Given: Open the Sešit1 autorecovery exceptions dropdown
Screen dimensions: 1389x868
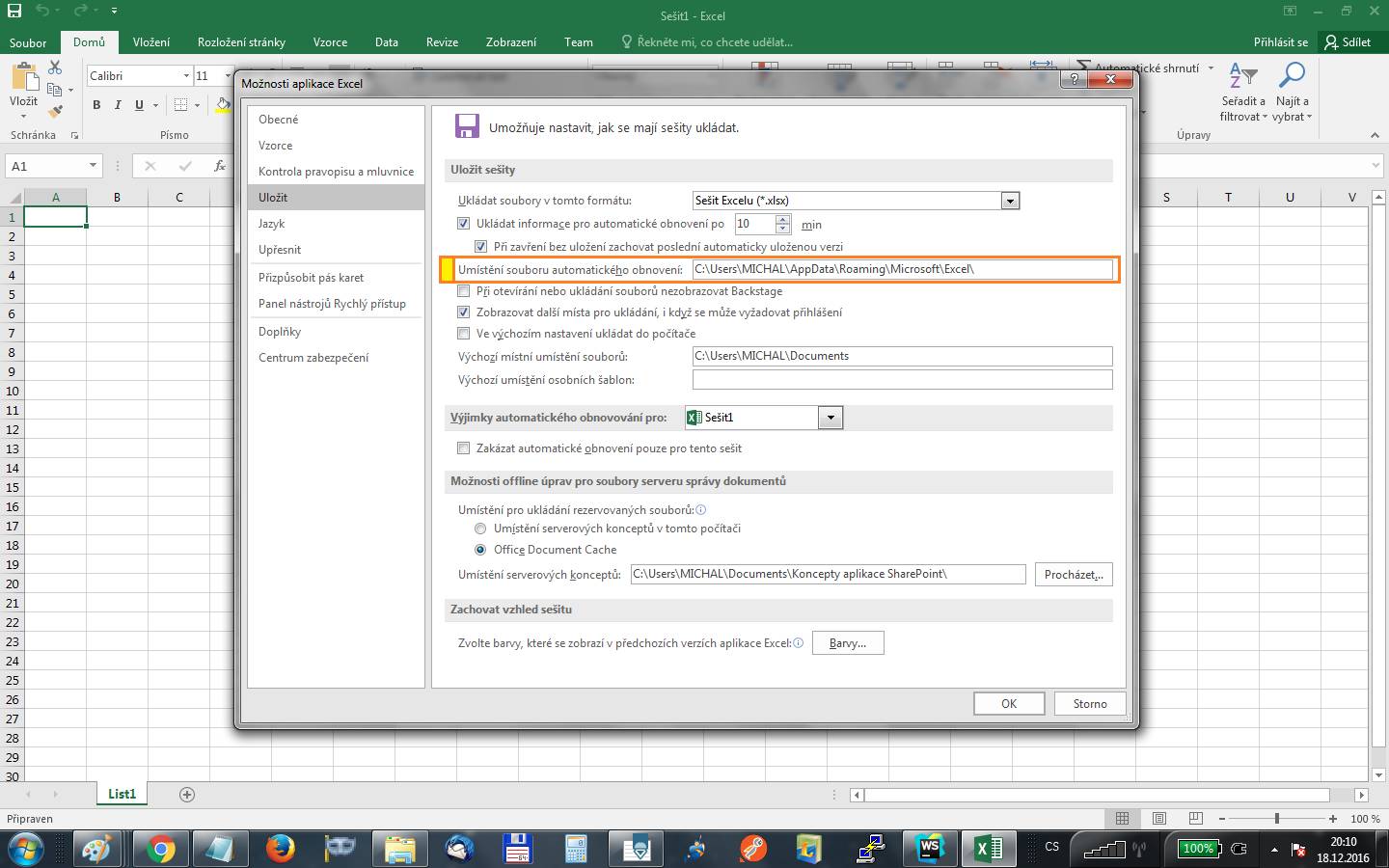Looking at the screenshot, I should tap(831, 418).
